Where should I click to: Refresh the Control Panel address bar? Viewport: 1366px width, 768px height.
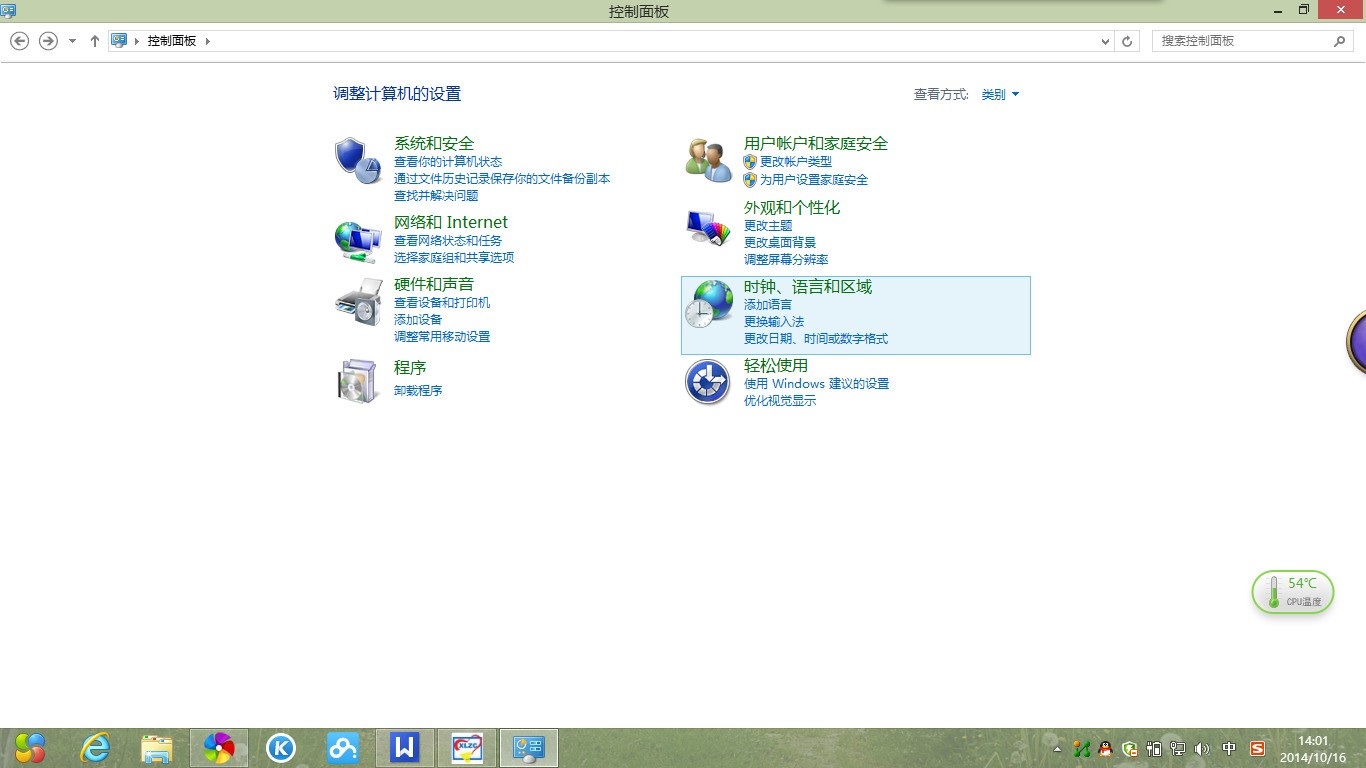1128,41
